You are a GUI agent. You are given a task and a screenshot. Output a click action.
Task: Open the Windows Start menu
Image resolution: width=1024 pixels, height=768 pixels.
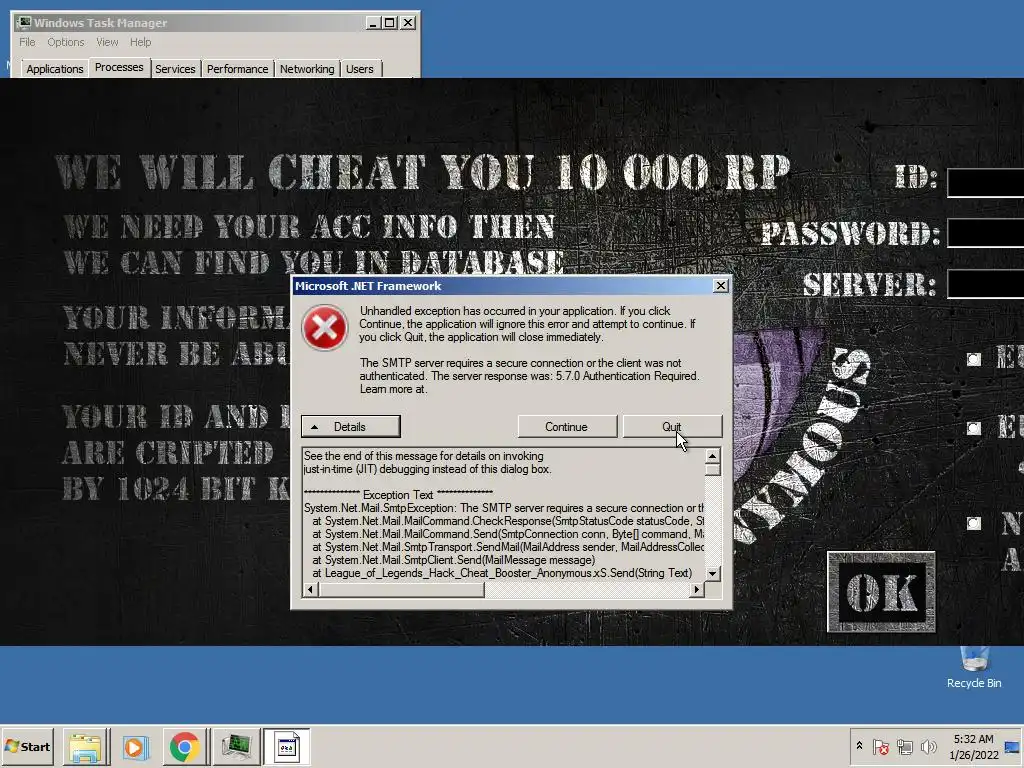(x=28, y=746)
